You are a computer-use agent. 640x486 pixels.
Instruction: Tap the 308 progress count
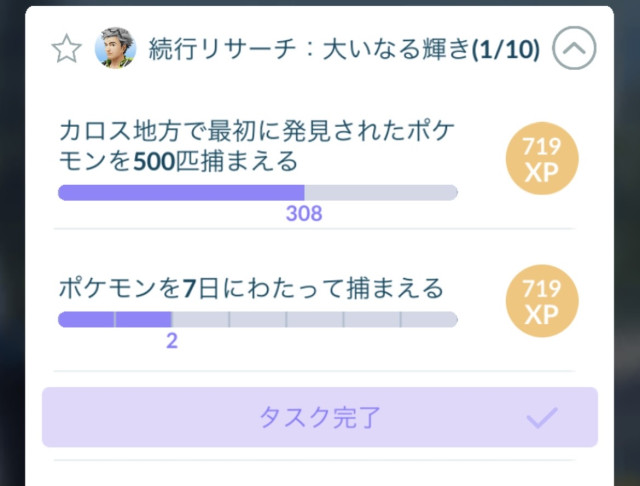pos(304,213)
